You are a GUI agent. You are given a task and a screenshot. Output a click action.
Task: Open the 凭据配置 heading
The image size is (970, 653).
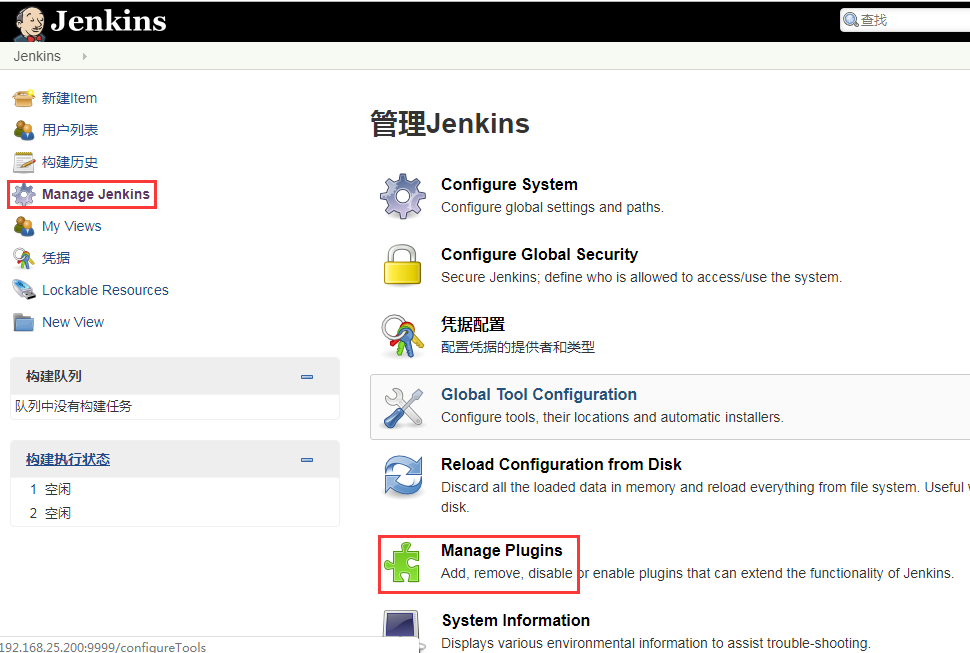[x=473, y=324]
